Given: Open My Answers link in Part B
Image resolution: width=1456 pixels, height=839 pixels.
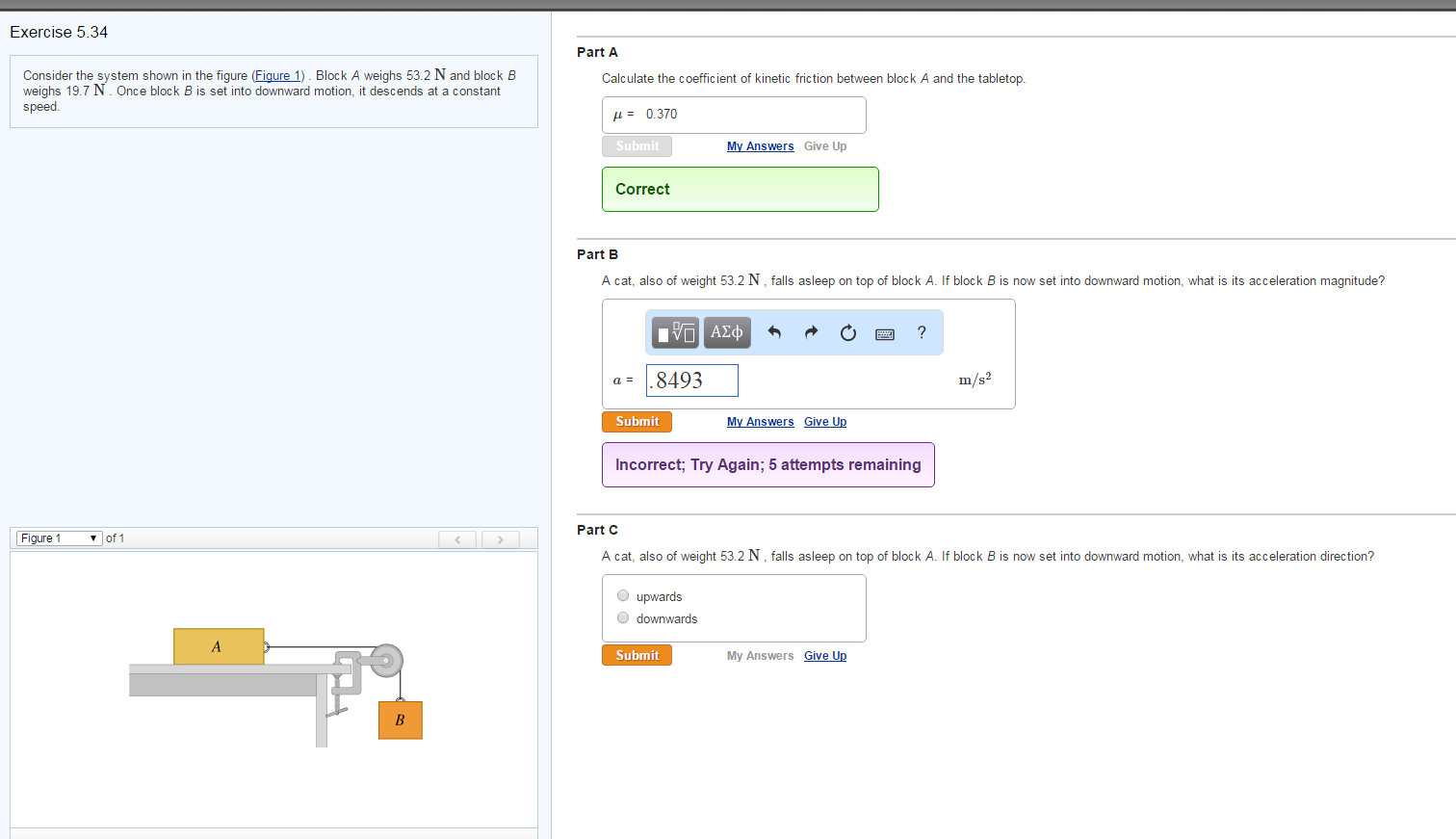Looking at the screenshot, I should click(760, 422).
